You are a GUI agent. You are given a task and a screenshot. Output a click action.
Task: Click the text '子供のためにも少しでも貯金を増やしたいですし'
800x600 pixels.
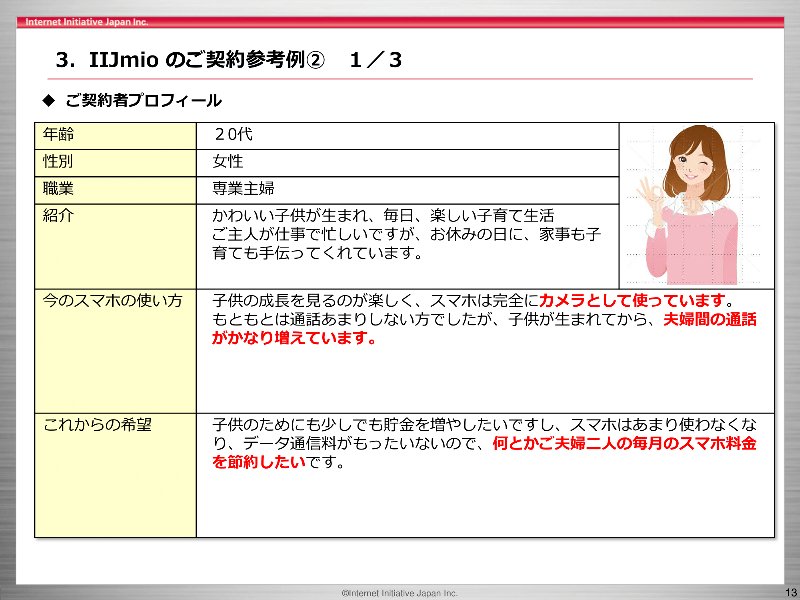click(382, 424)
